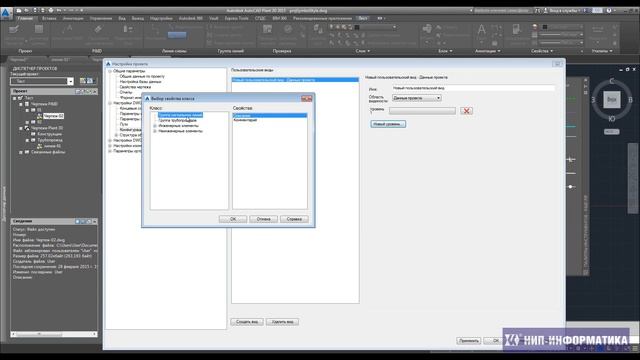Open the Утилиты ribbon panel dropdown
This screenshot has width=640, height=360.
[602, 51]
